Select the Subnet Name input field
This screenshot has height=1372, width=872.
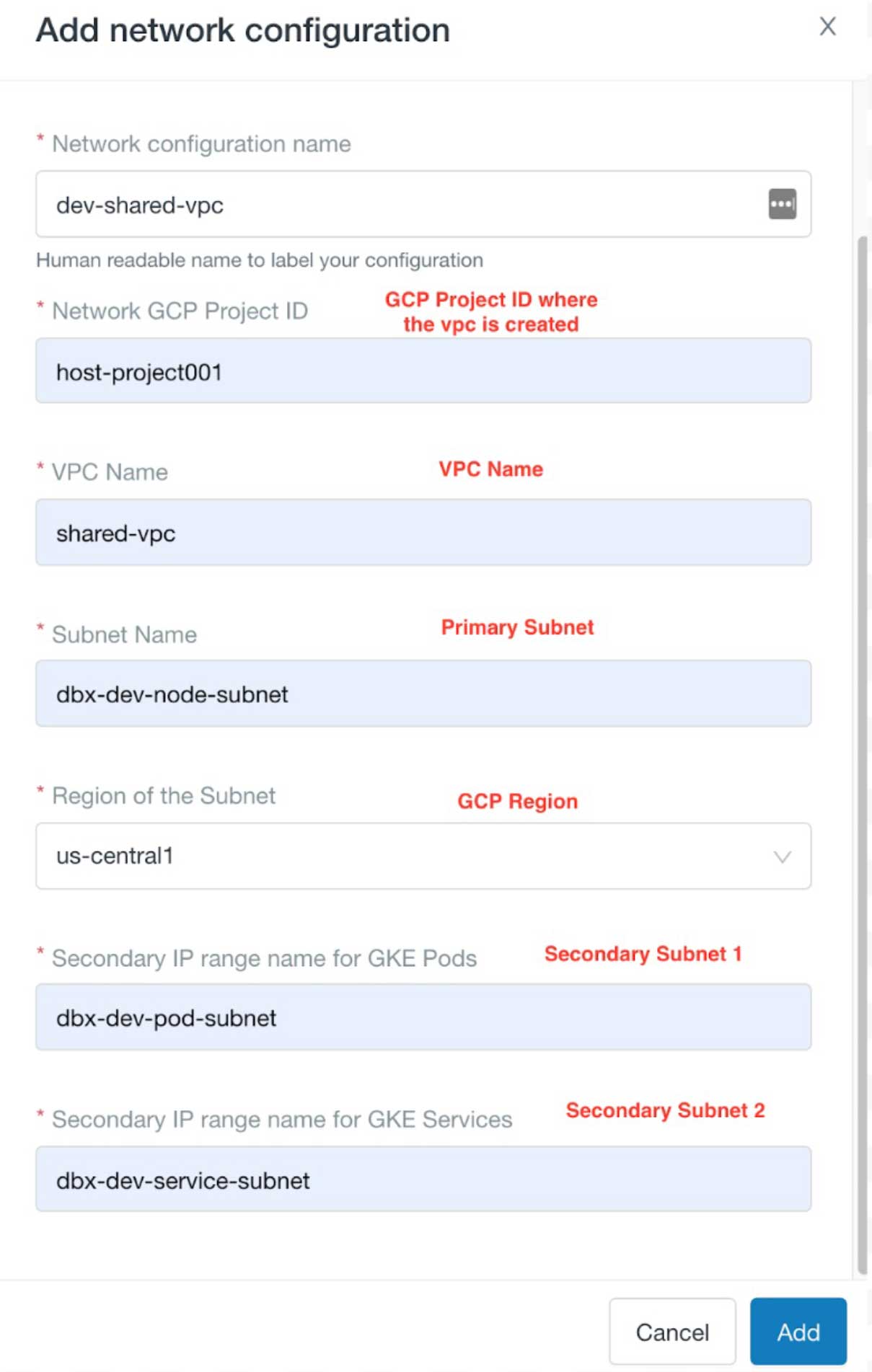tap(423, 694)
